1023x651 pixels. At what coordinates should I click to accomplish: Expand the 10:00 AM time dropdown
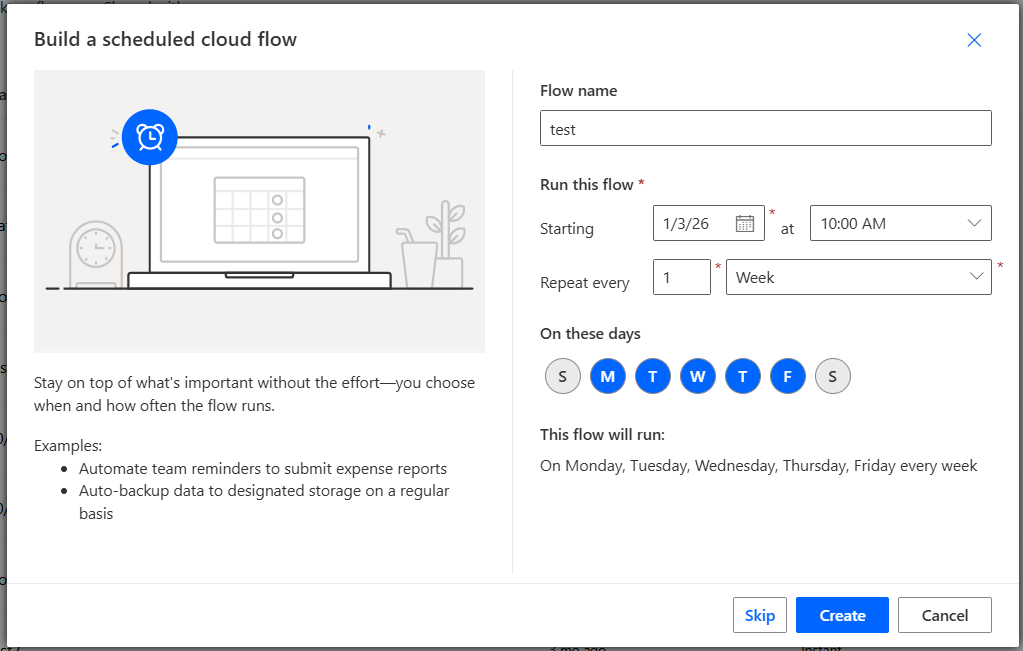coord(900,223)
